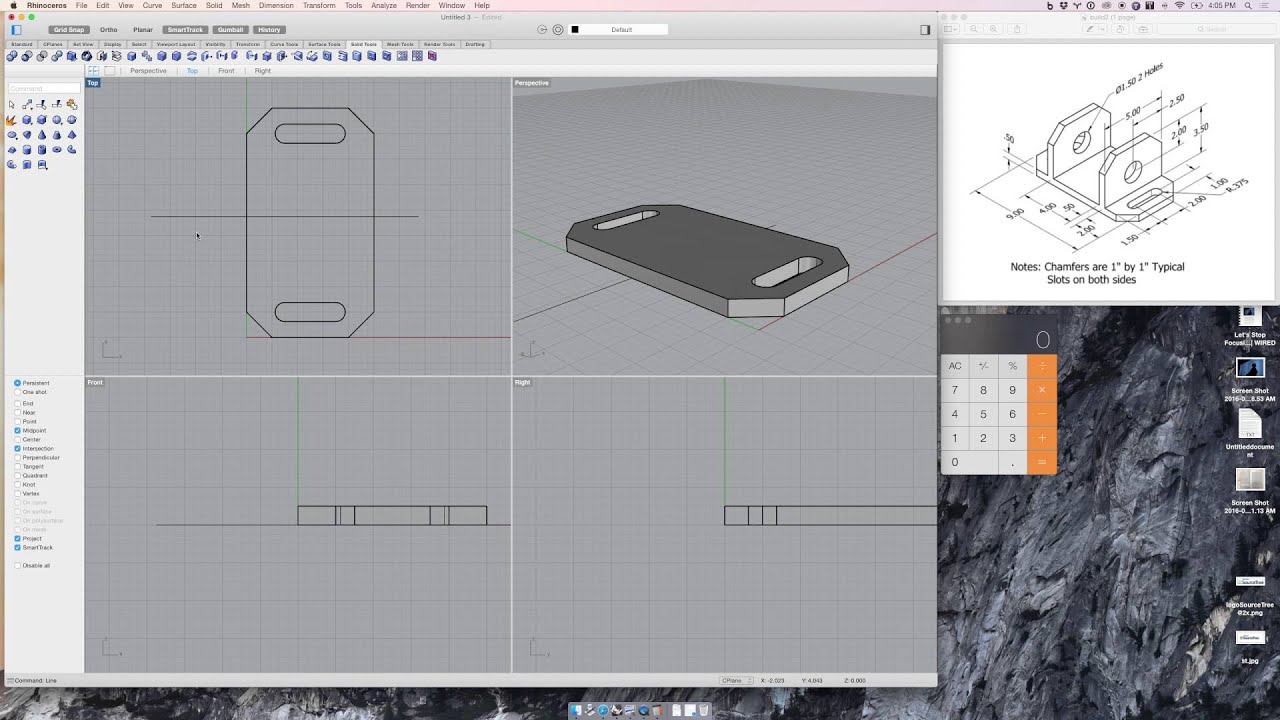Click the 7 key on Calculator
Image resolution: width=1280 pixels, height=720 pixels.
(955, 390)
